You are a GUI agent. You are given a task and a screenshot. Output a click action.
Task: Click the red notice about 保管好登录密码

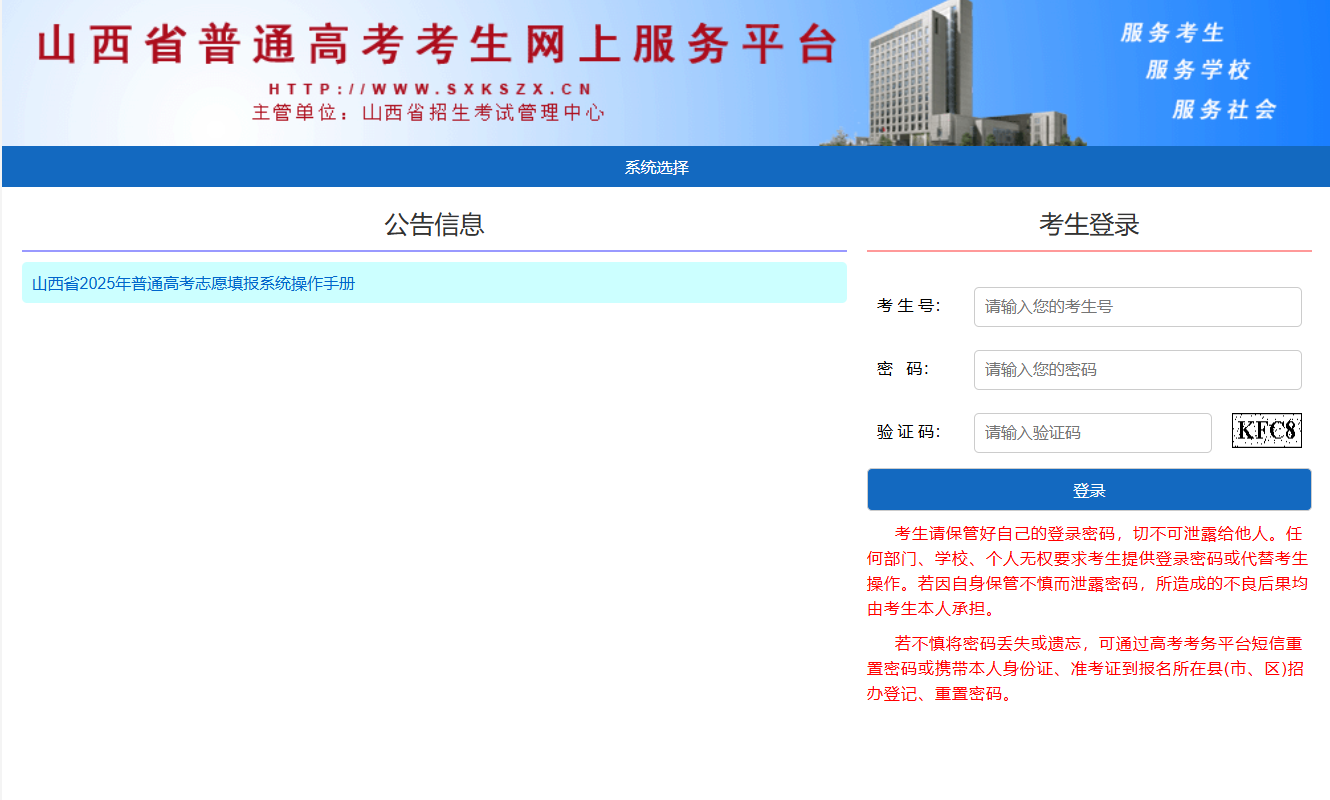click(x=1088, y=570)
